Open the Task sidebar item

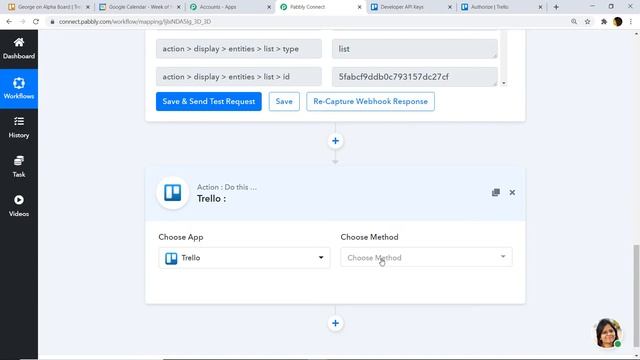(x=19, y=167)
